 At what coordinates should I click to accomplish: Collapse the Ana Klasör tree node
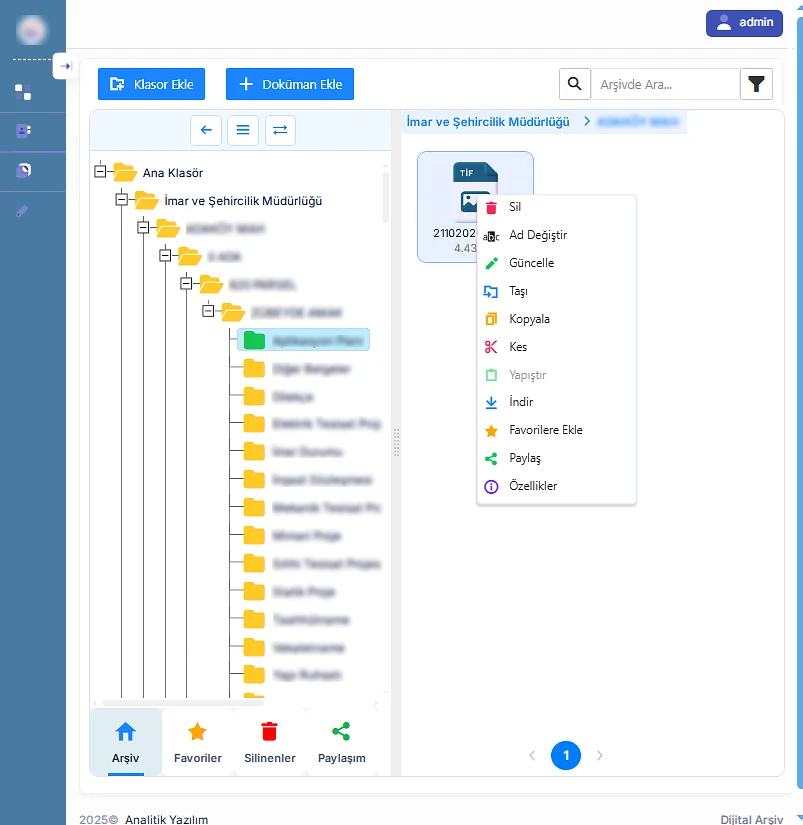coord(100,172)
